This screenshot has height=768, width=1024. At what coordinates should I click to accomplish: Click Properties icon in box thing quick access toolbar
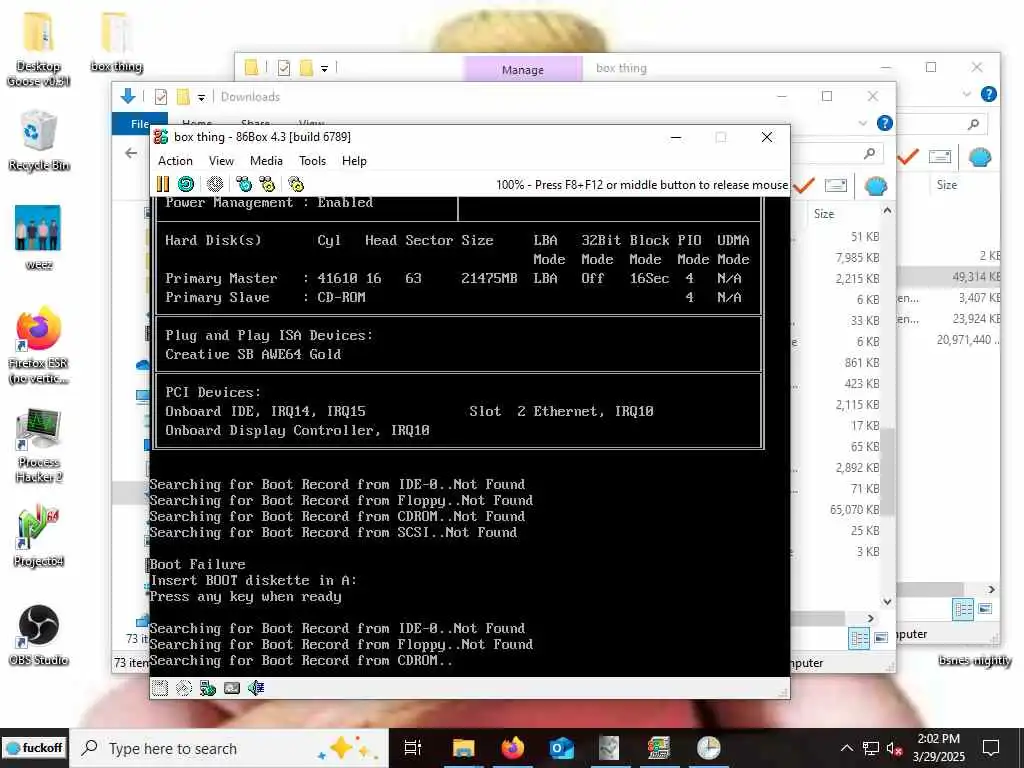(x=284, y=67)
